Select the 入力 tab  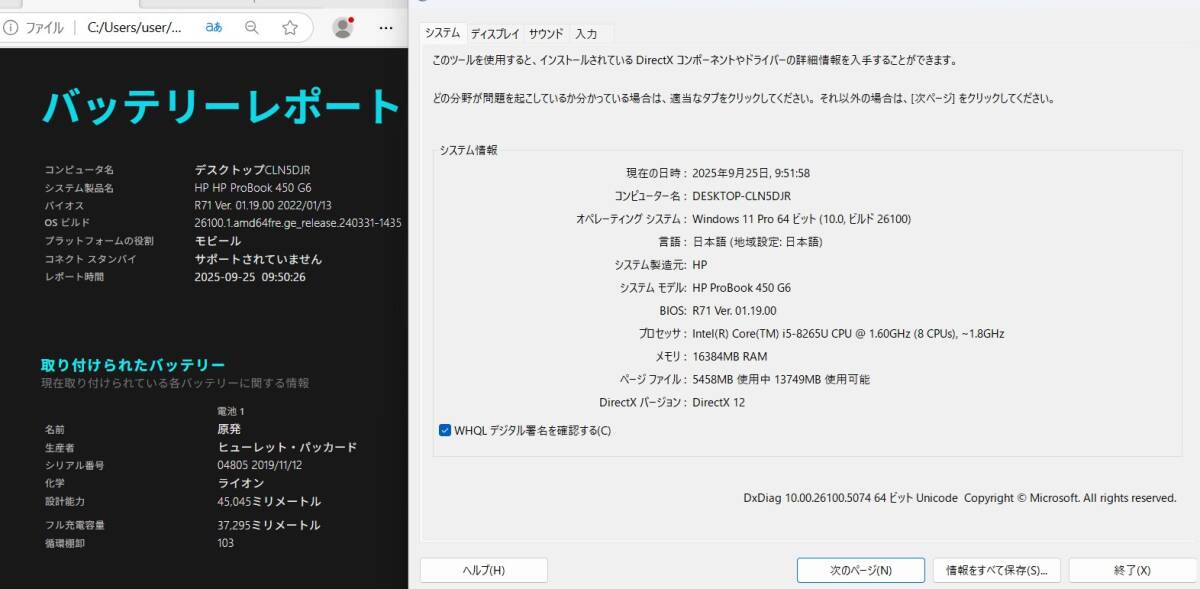588,33
